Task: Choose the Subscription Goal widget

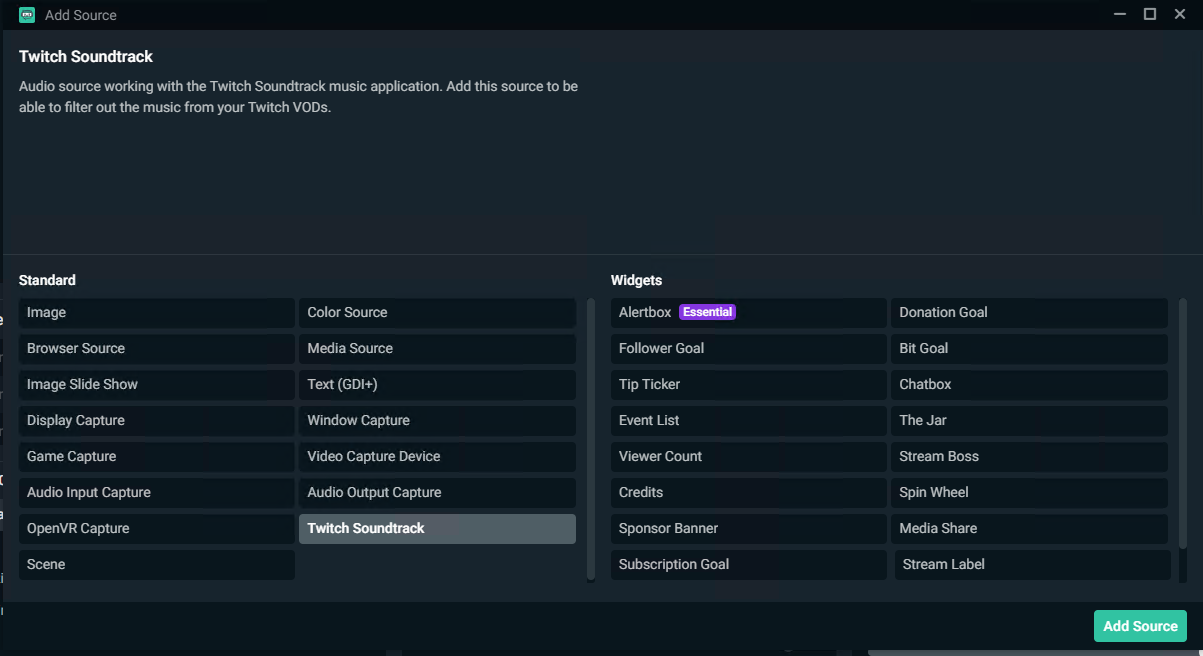Action: [x=747, y=564]
